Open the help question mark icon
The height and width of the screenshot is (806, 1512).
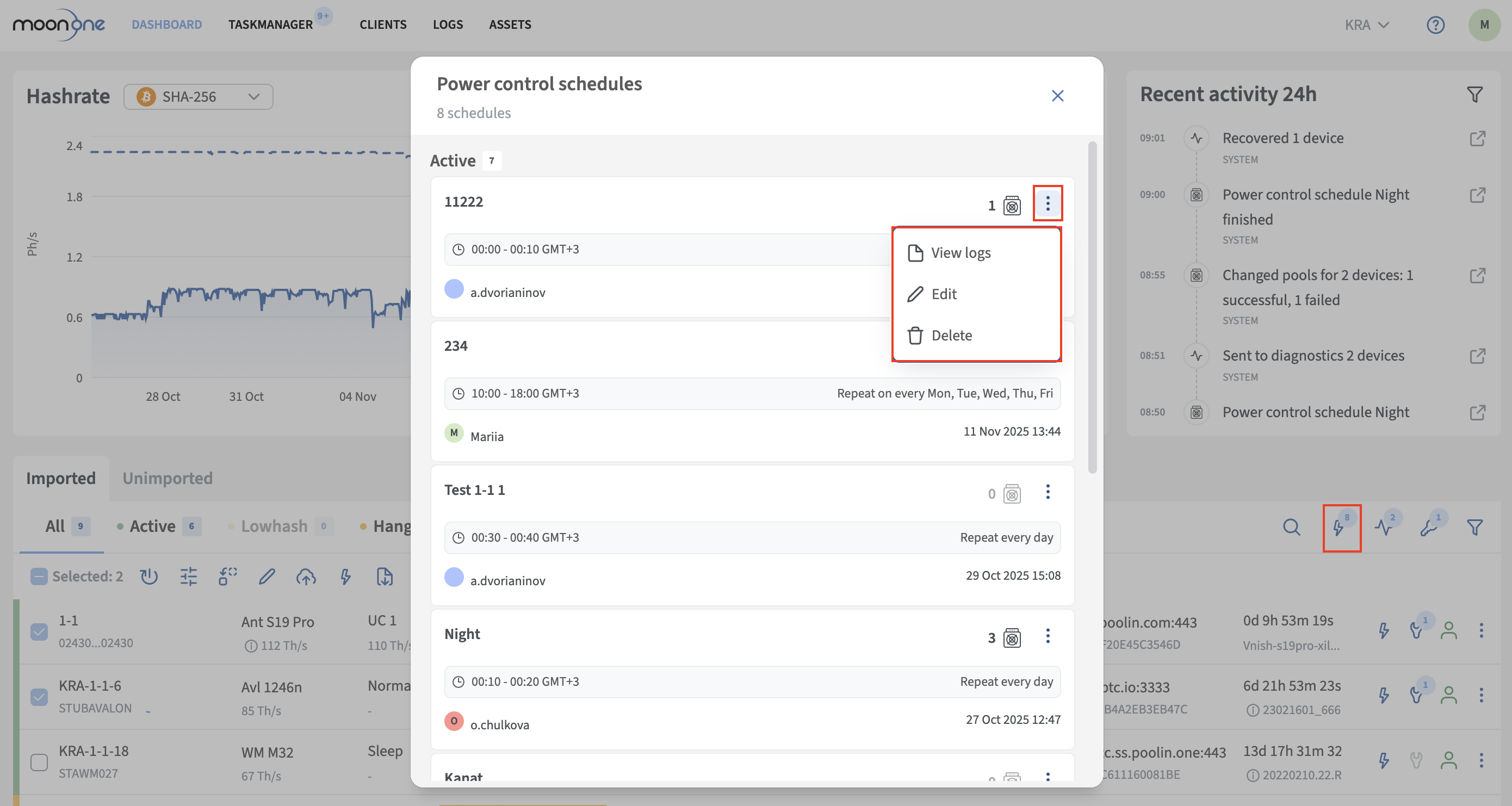coord(1435,24)
